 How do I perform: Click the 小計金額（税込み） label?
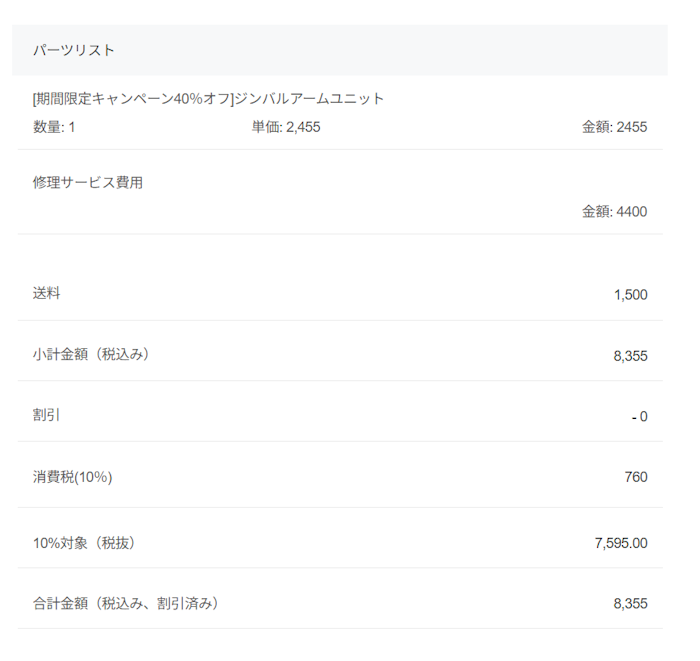pyautogui.click(x=91, y=354)
